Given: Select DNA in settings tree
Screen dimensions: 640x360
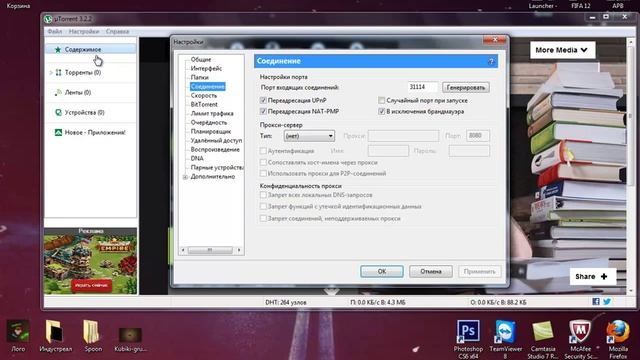Looking at the screenshot, I should click(197, 158).
